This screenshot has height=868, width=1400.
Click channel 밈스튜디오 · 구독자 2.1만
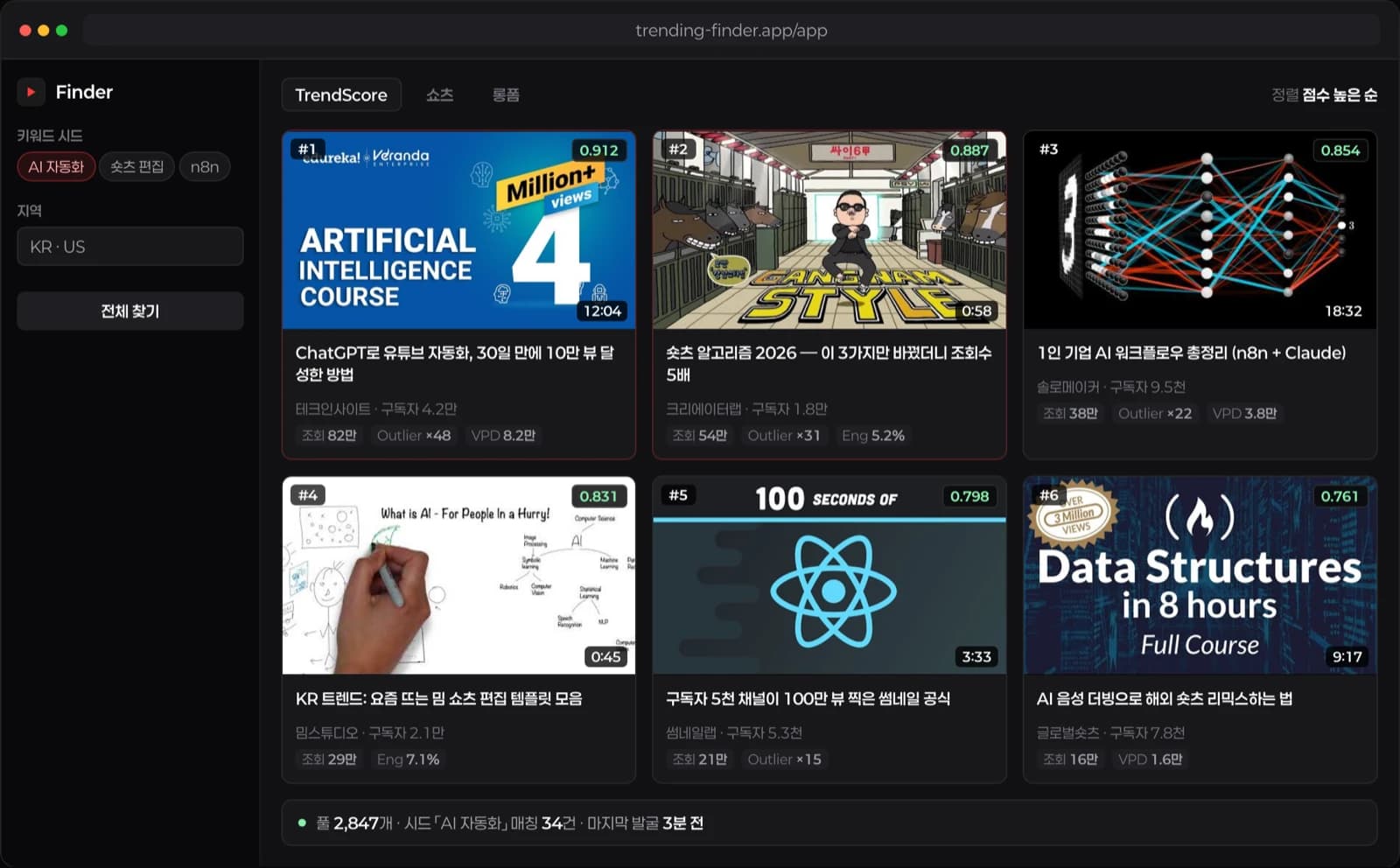tap(370, 732)
